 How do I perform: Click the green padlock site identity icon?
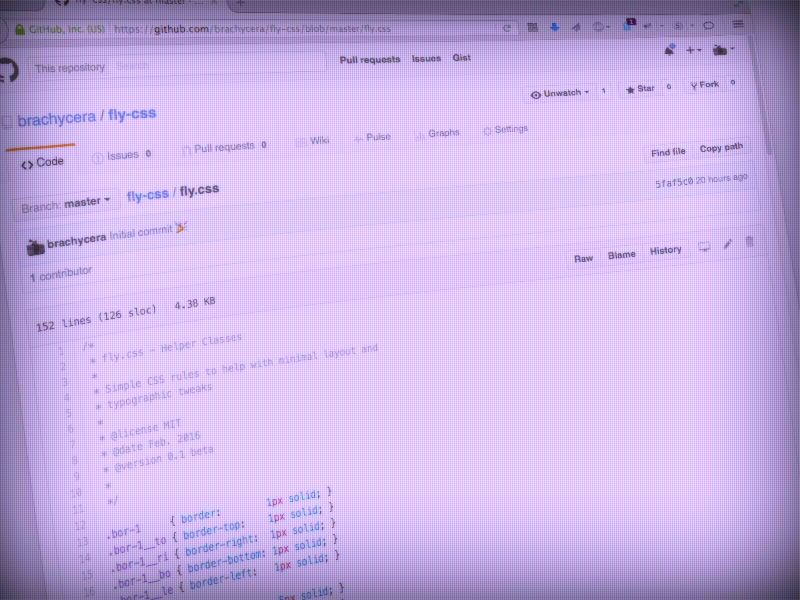pos(20,30)
